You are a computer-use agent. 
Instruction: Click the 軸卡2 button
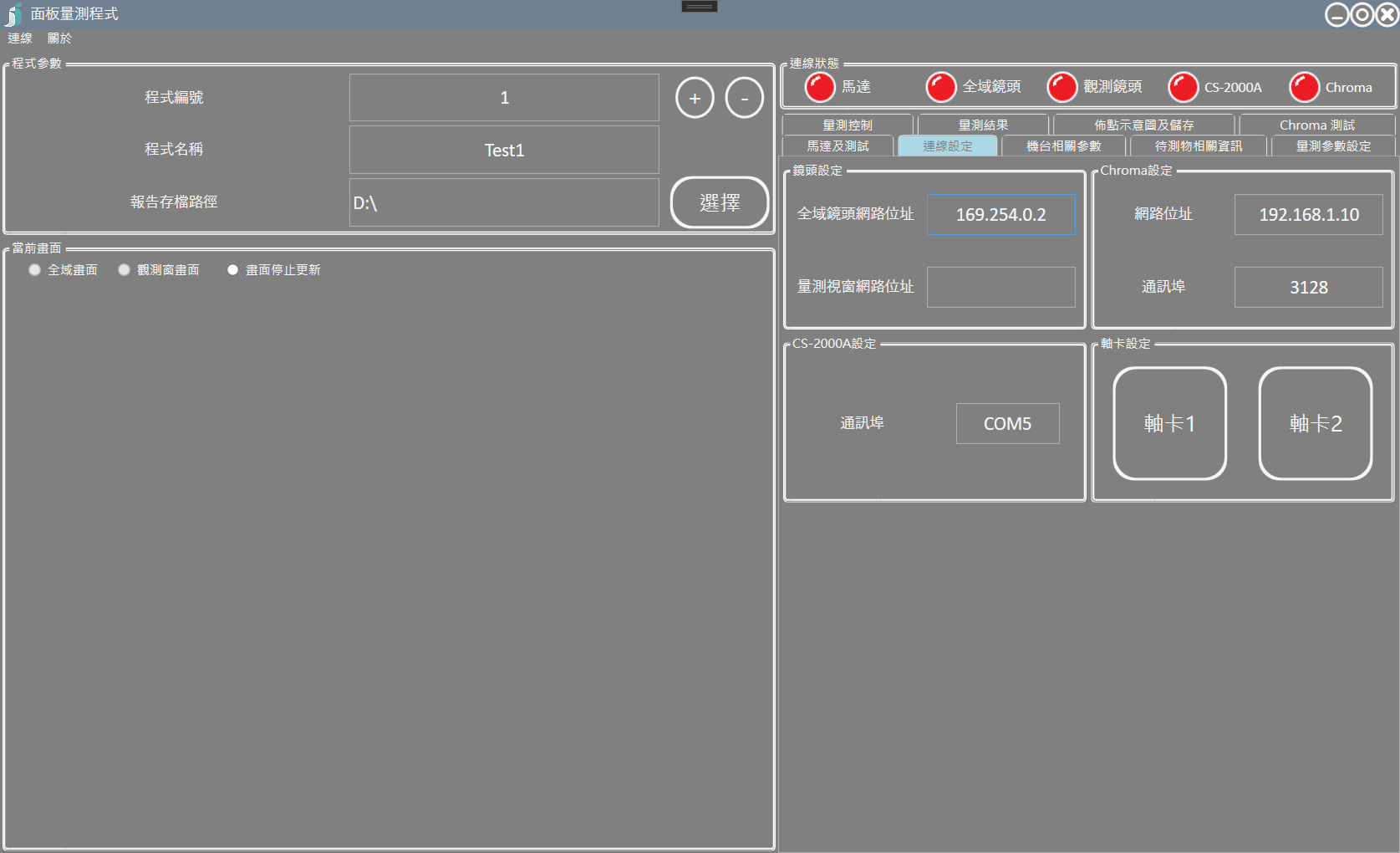tap(1316, 424)
